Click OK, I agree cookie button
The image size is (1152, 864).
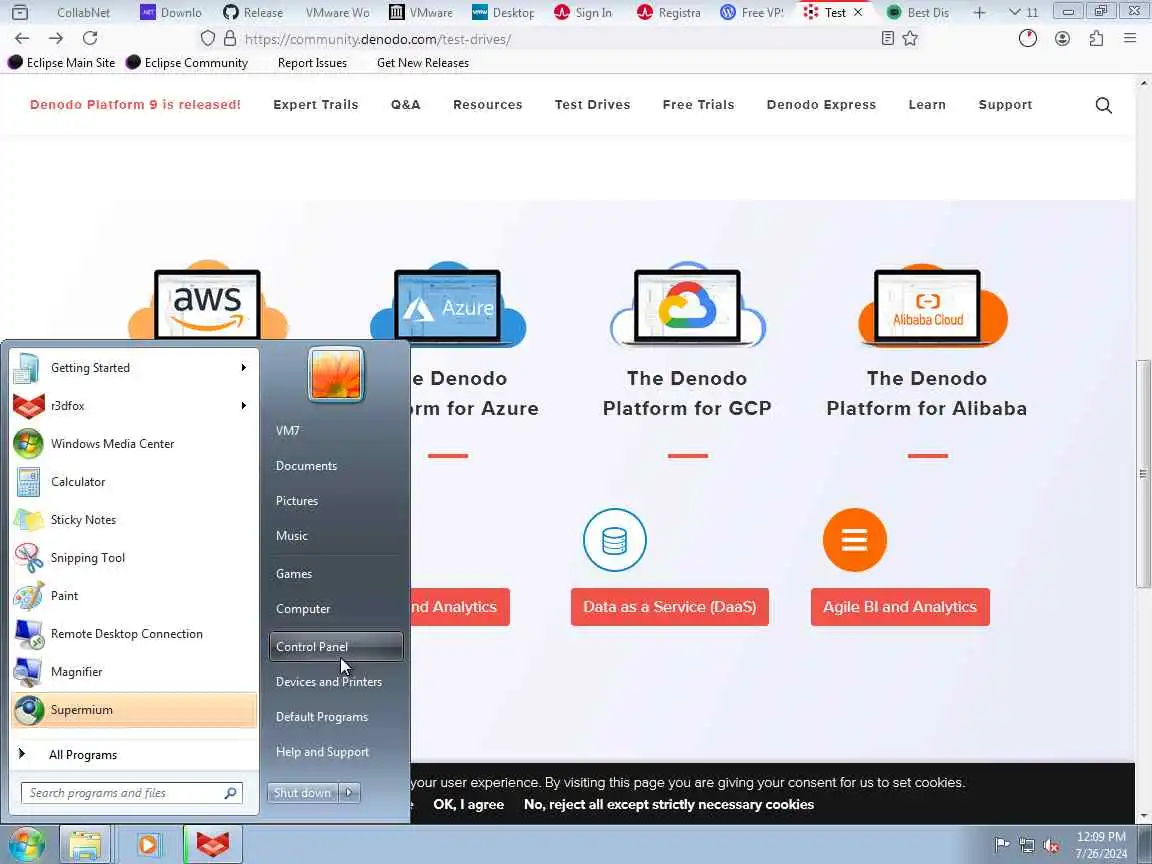click(469, 804)
